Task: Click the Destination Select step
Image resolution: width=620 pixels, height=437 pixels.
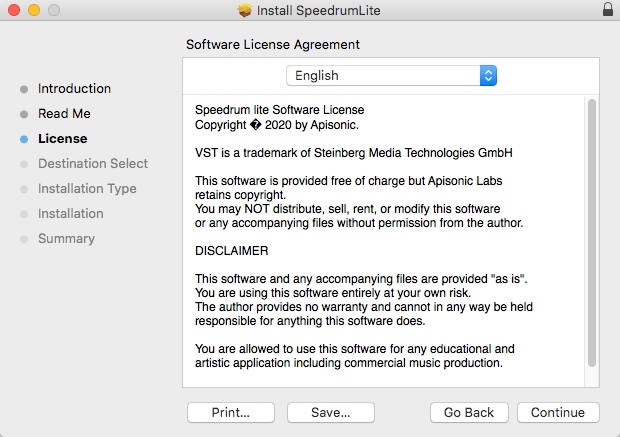Action: click(92, 163)
